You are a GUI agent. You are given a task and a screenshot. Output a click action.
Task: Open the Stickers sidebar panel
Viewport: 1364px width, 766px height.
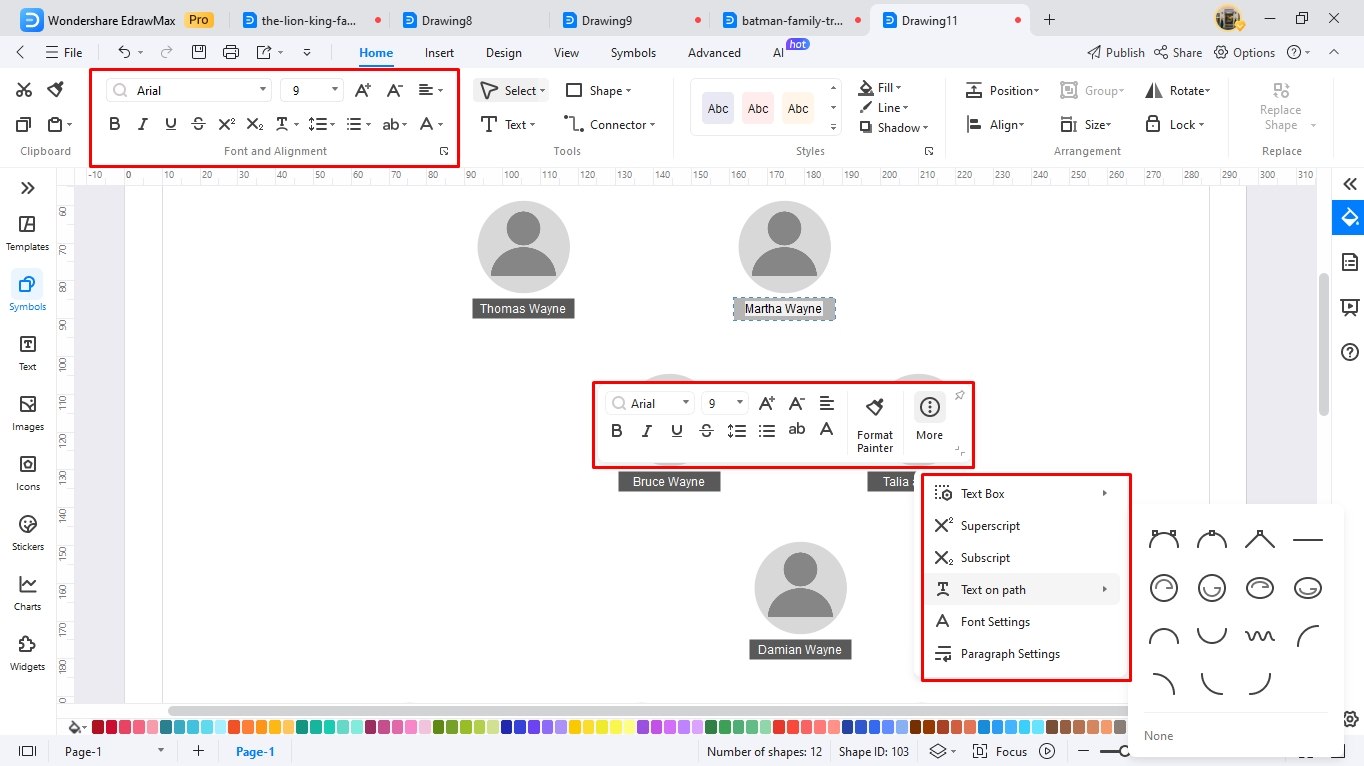coord(27,533)
